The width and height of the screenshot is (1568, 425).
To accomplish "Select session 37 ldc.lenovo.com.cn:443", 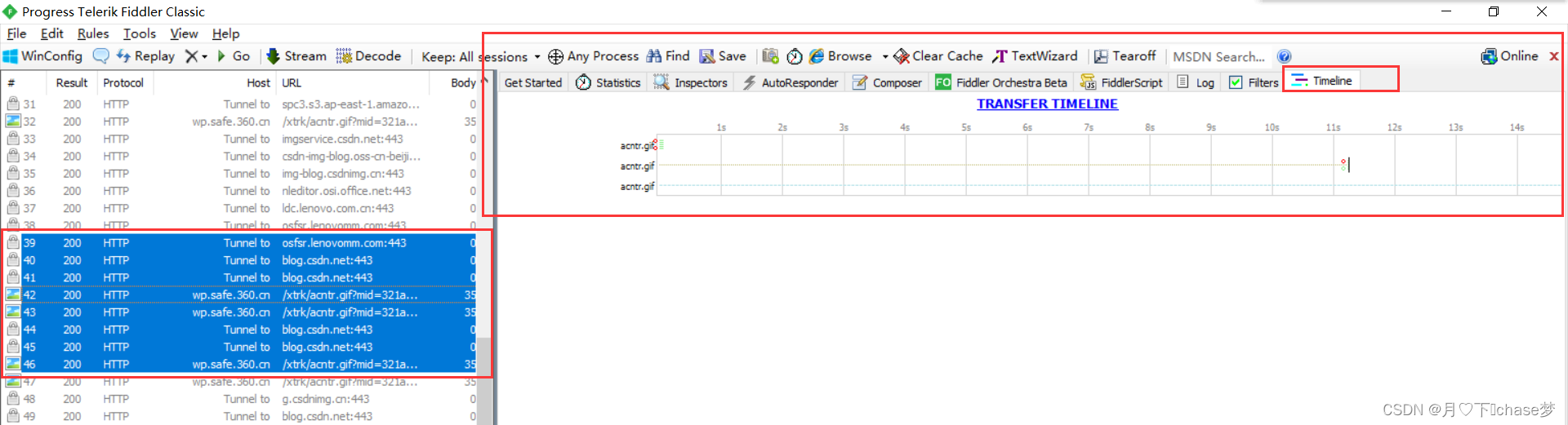I will coord(241,208).
